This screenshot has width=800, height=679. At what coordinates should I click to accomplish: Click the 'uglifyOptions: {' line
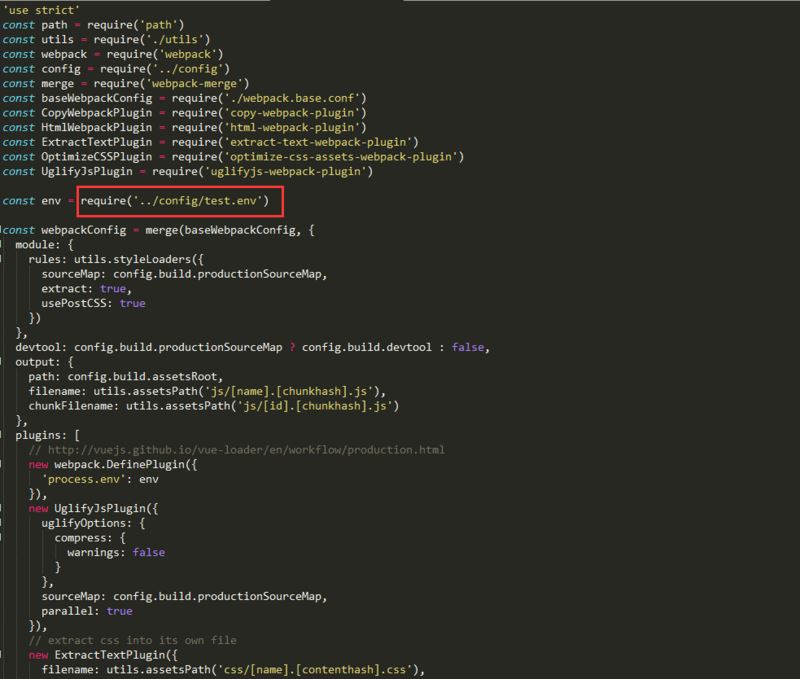tap(93, 523)
